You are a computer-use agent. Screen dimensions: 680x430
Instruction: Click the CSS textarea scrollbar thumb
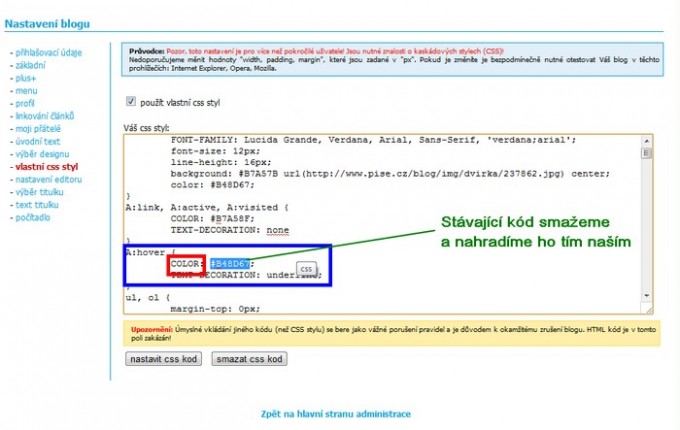(x=646, y=153)
